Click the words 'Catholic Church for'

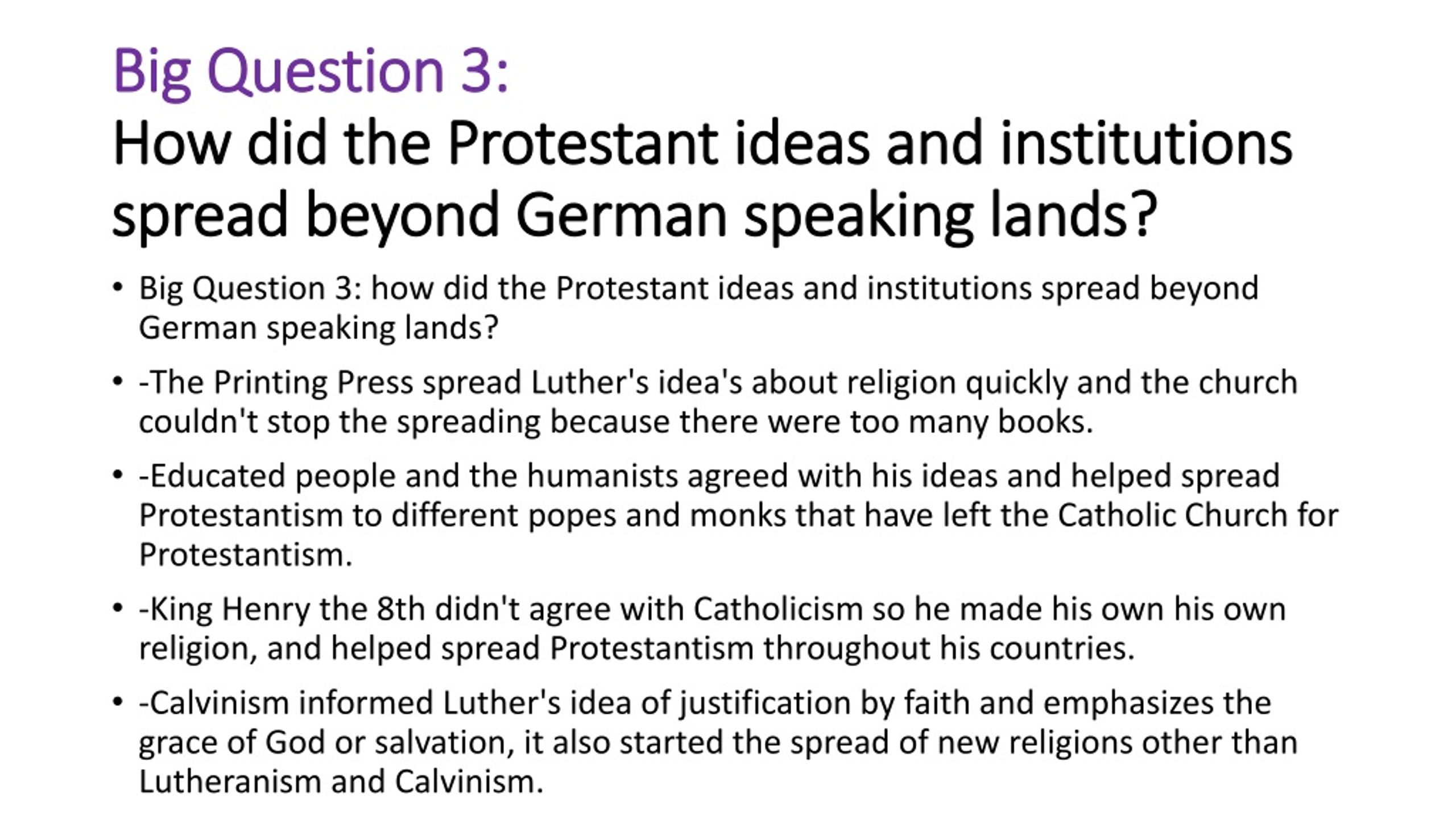1198,515
